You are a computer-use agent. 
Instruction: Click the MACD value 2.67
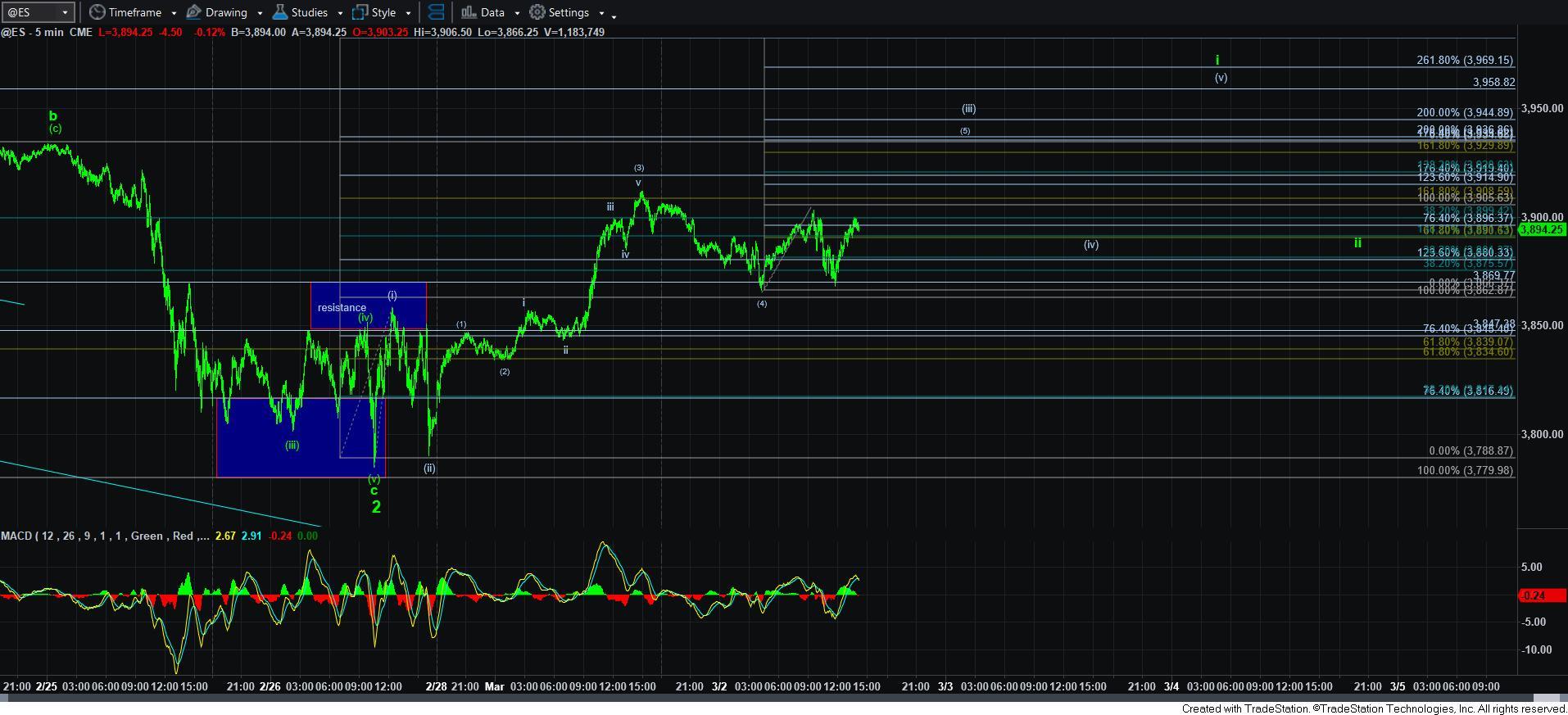coord(224,536)
